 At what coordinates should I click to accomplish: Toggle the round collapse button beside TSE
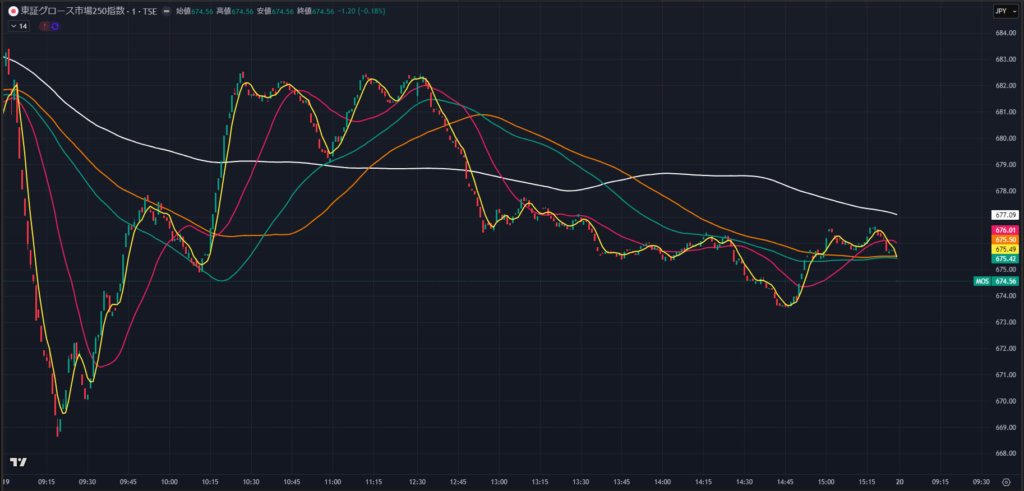166,10
